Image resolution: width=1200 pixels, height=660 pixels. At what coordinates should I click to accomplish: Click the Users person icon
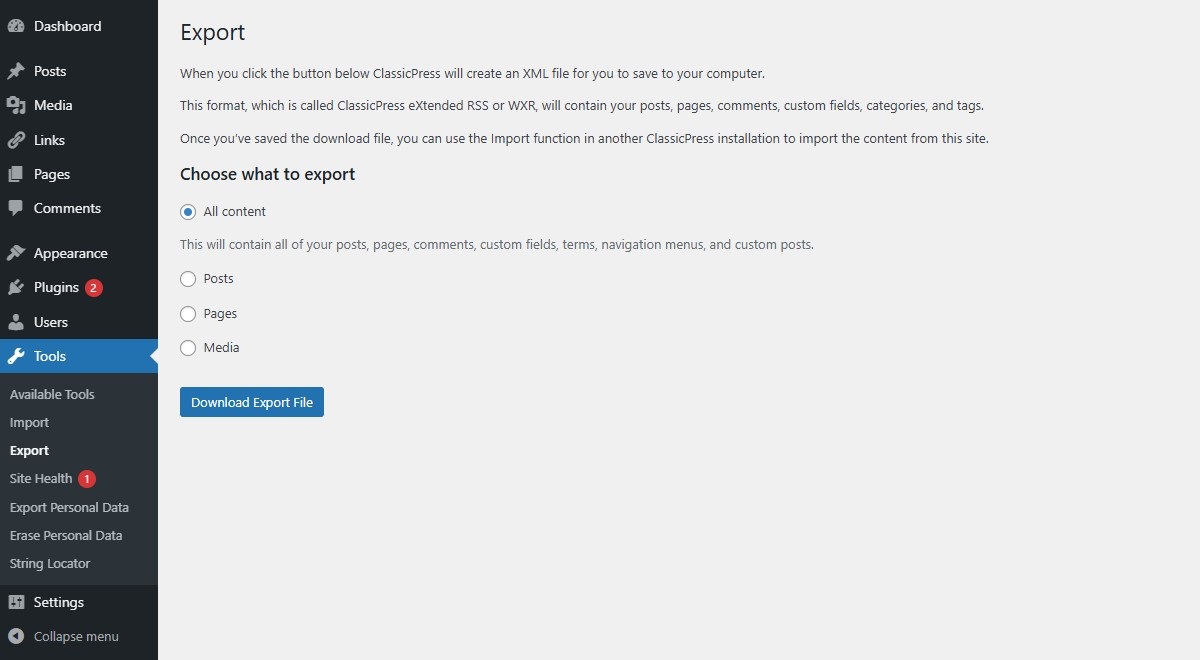[16, 322]
